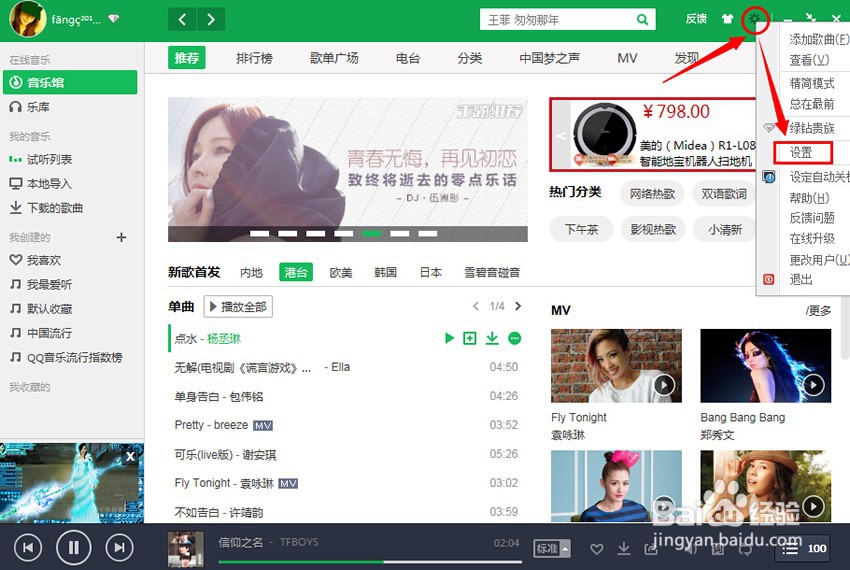Choose 在线升级 in the menu

pos(812,239)
